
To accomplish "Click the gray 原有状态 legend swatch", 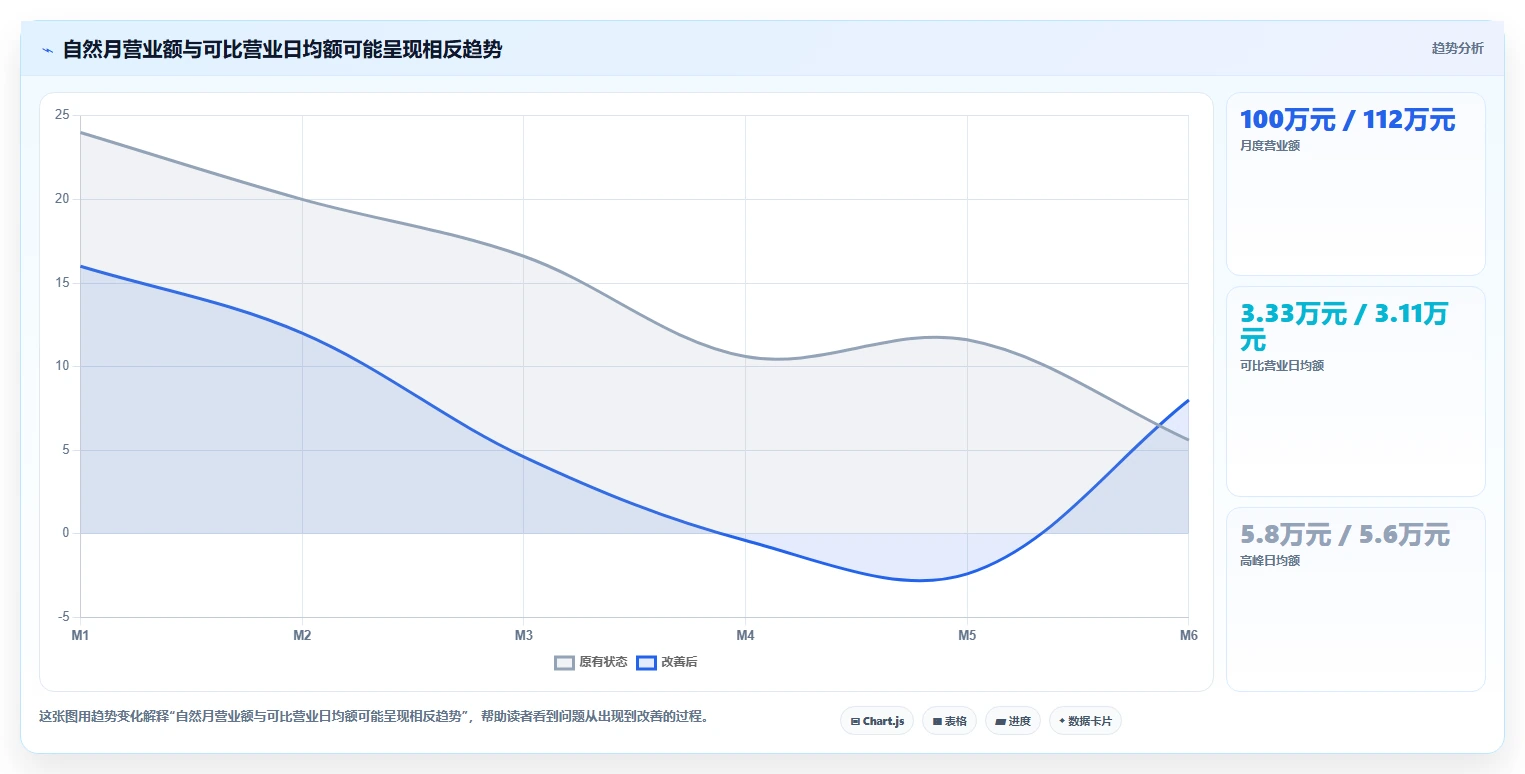I will point(565,662).
